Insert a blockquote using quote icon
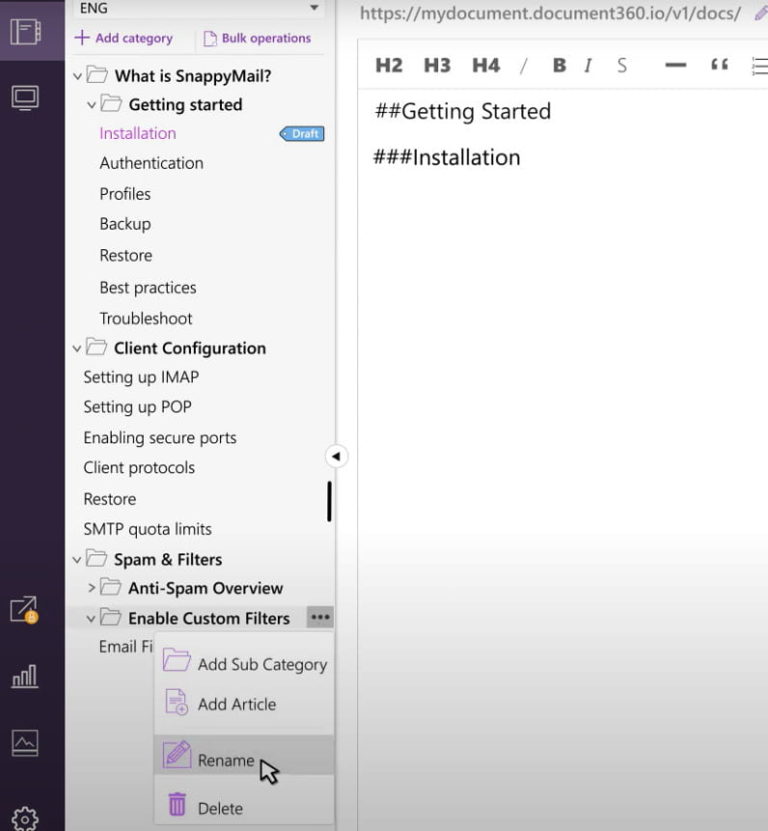Viewport: 768px width, 831px height. [x=719, y=65]
